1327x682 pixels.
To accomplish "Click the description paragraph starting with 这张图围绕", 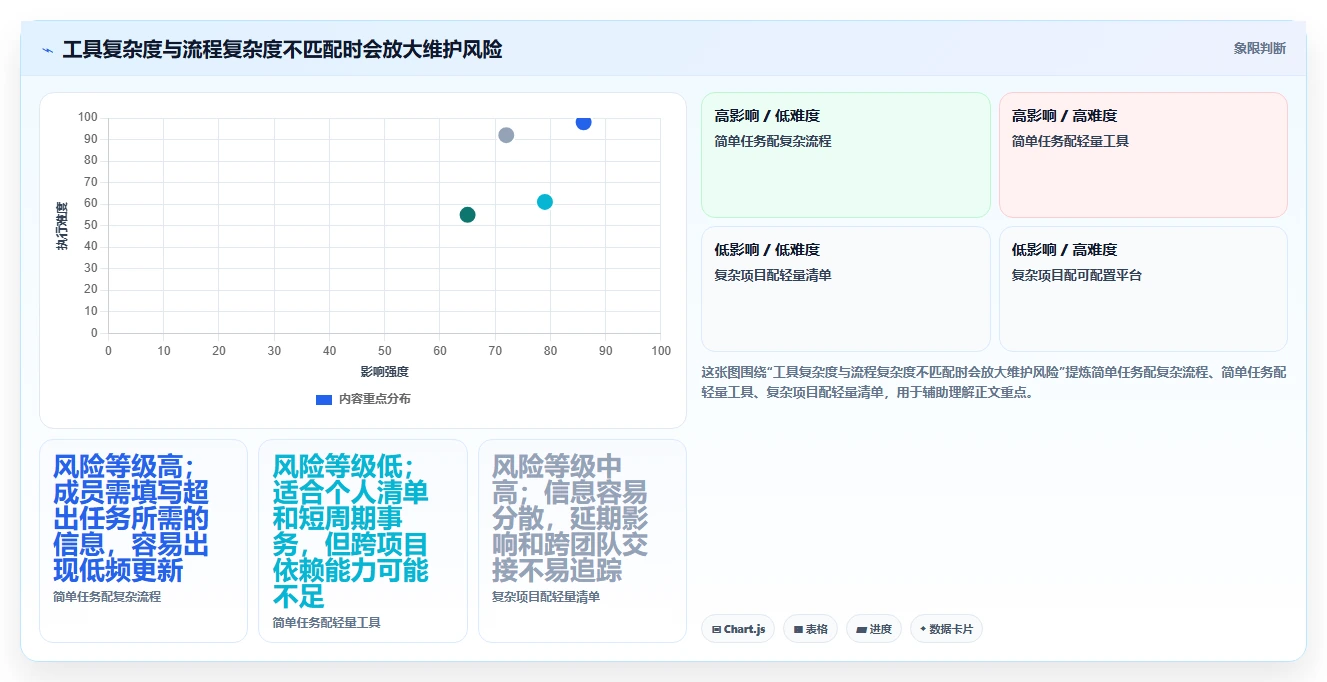I will pyautogui.click(x=994, y=382).
